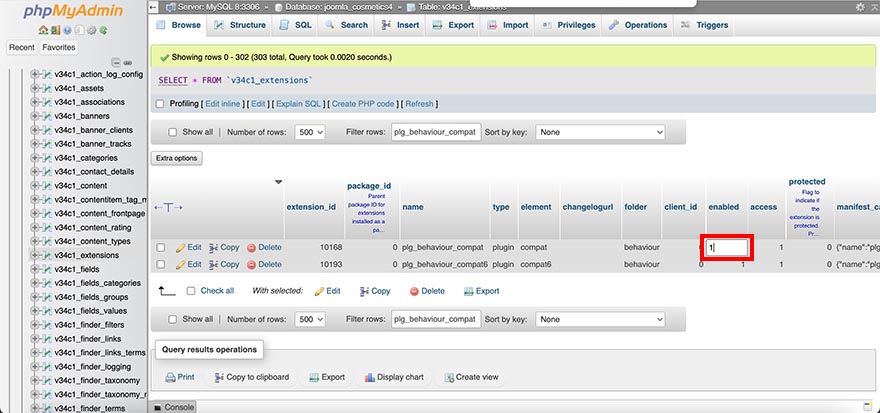The height and width of the screenshot is (413, 880).
Task: Enable the Profiling checkbox
Action: coord(160,104)
